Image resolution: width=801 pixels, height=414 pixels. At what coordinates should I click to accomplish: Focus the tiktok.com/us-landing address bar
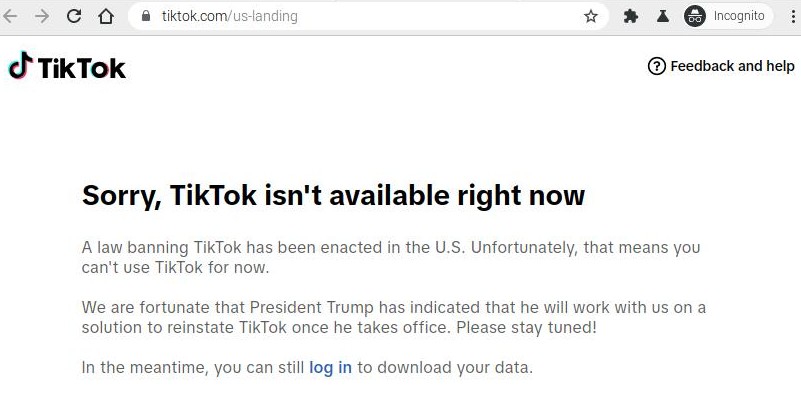pos(368,16)
